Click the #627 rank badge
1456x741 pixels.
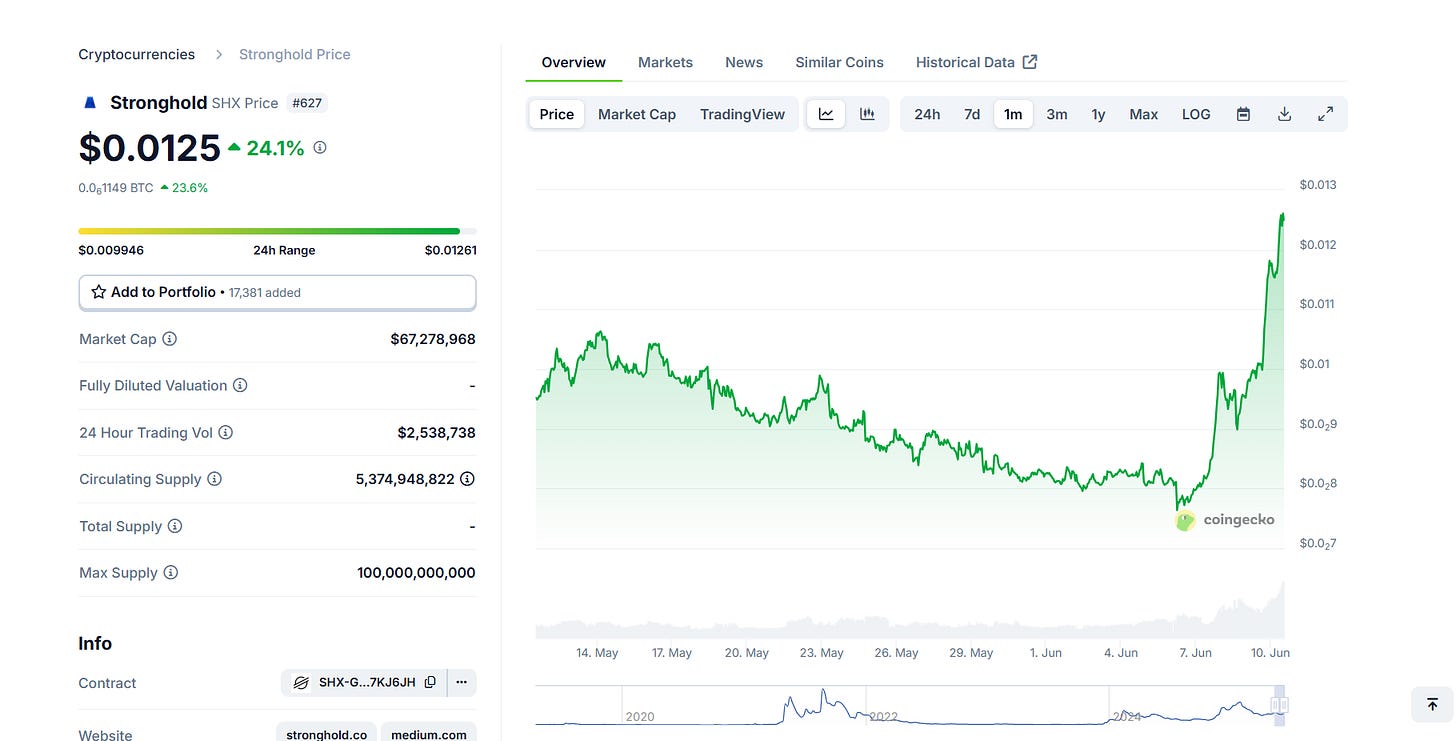click(307, 103)
